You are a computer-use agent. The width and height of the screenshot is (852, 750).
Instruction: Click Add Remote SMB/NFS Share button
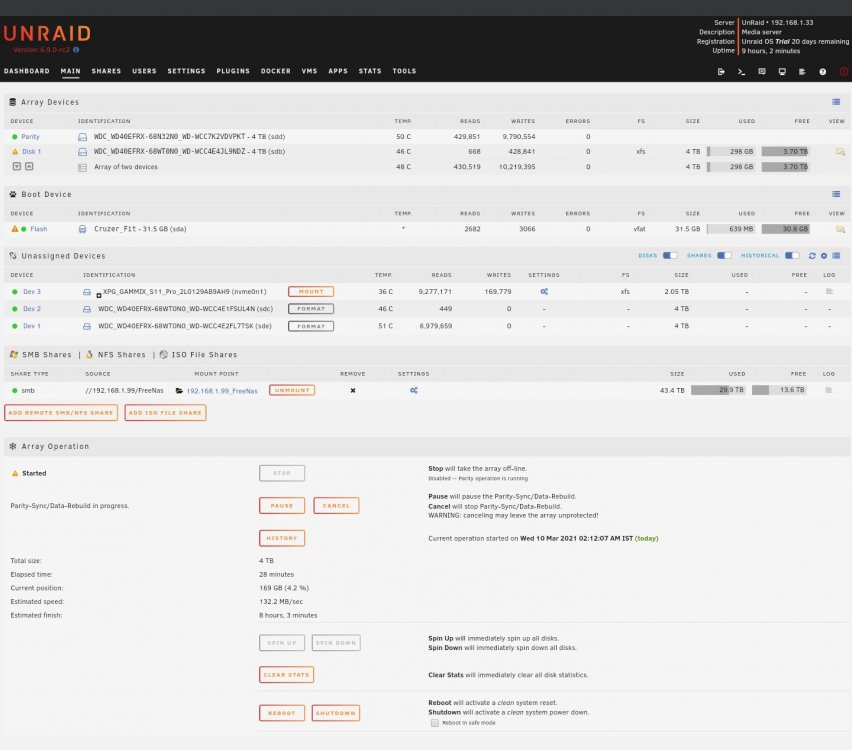tap(61, 412)
